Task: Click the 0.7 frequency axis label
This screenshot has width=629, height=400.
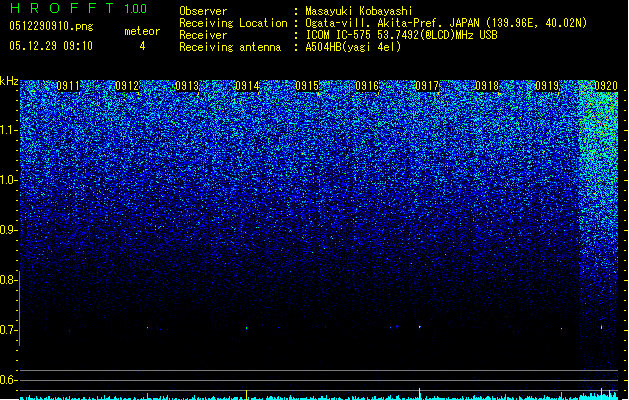Action: (x=9, y=330)
